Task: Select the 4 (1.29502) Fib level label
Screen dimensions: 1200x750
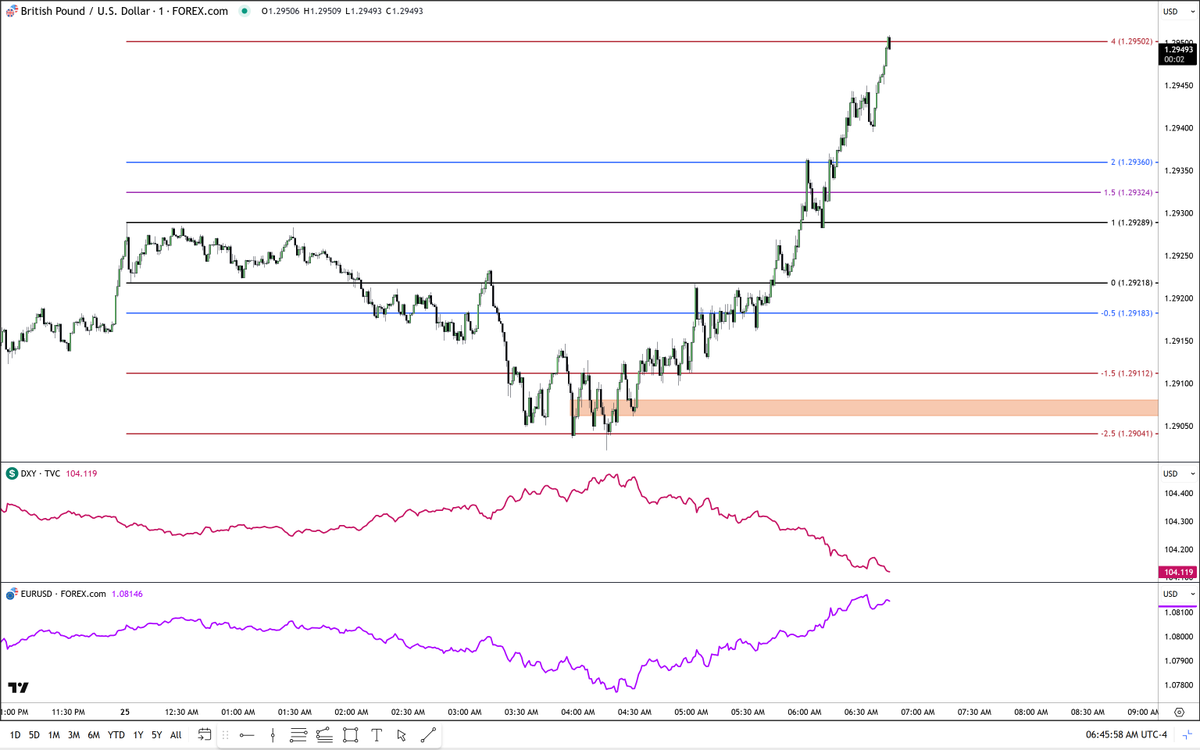Action: click(1133, 41)
